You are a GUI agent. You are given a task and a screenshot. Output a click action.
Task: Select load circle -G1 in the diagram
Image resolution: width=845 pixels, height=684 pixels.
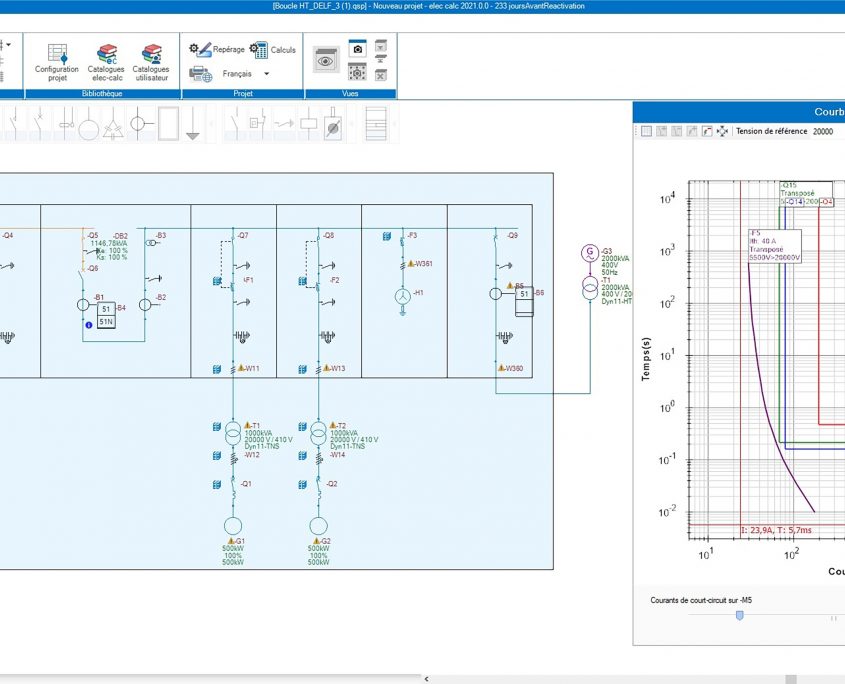point(233,526)
